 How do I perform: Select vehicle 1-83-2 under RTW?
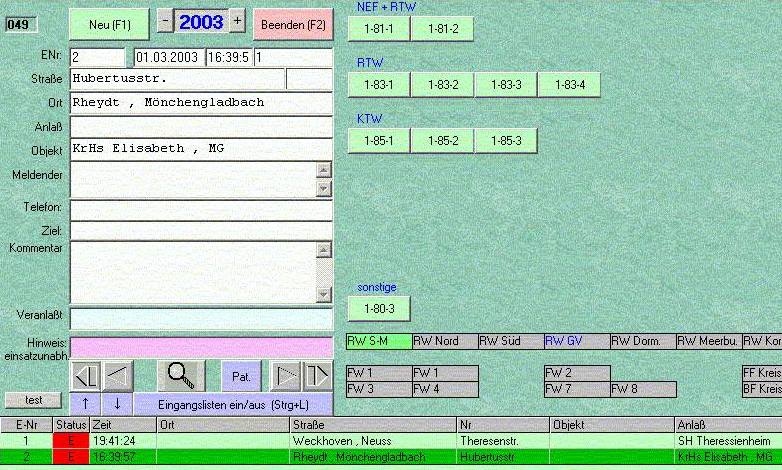pyautogui.click(x=442, y=85)
